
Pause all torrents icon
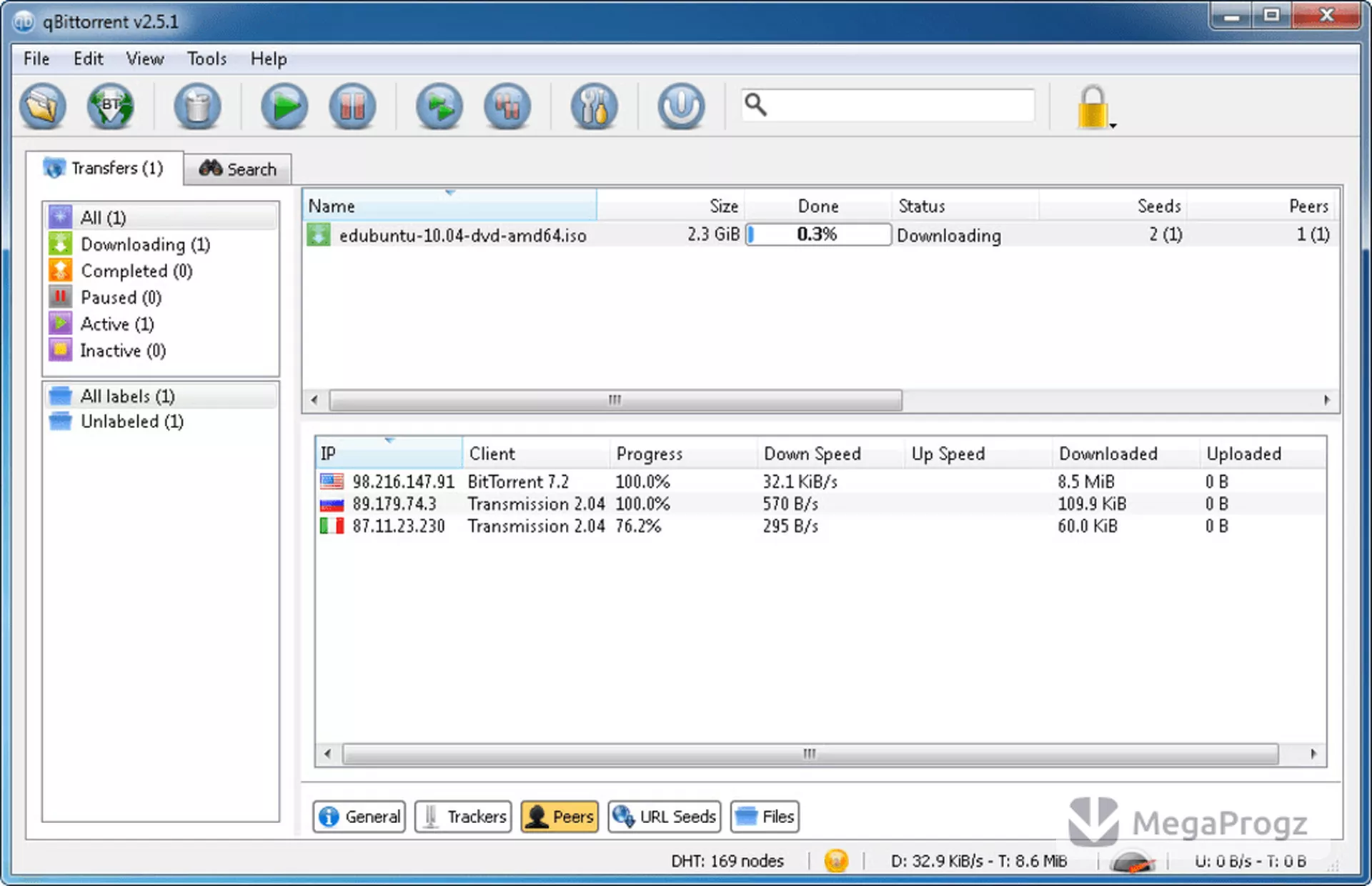pos(507,106)
